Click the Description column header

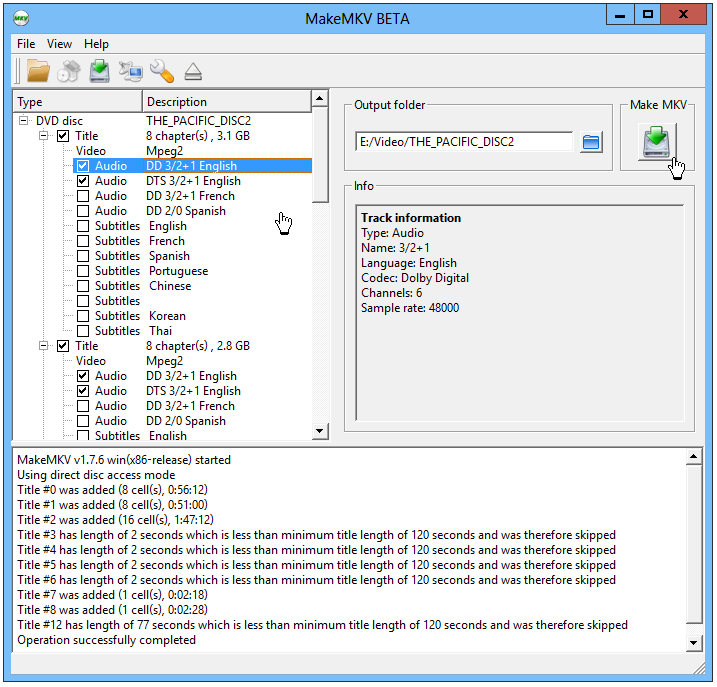[x=227, y=102]
